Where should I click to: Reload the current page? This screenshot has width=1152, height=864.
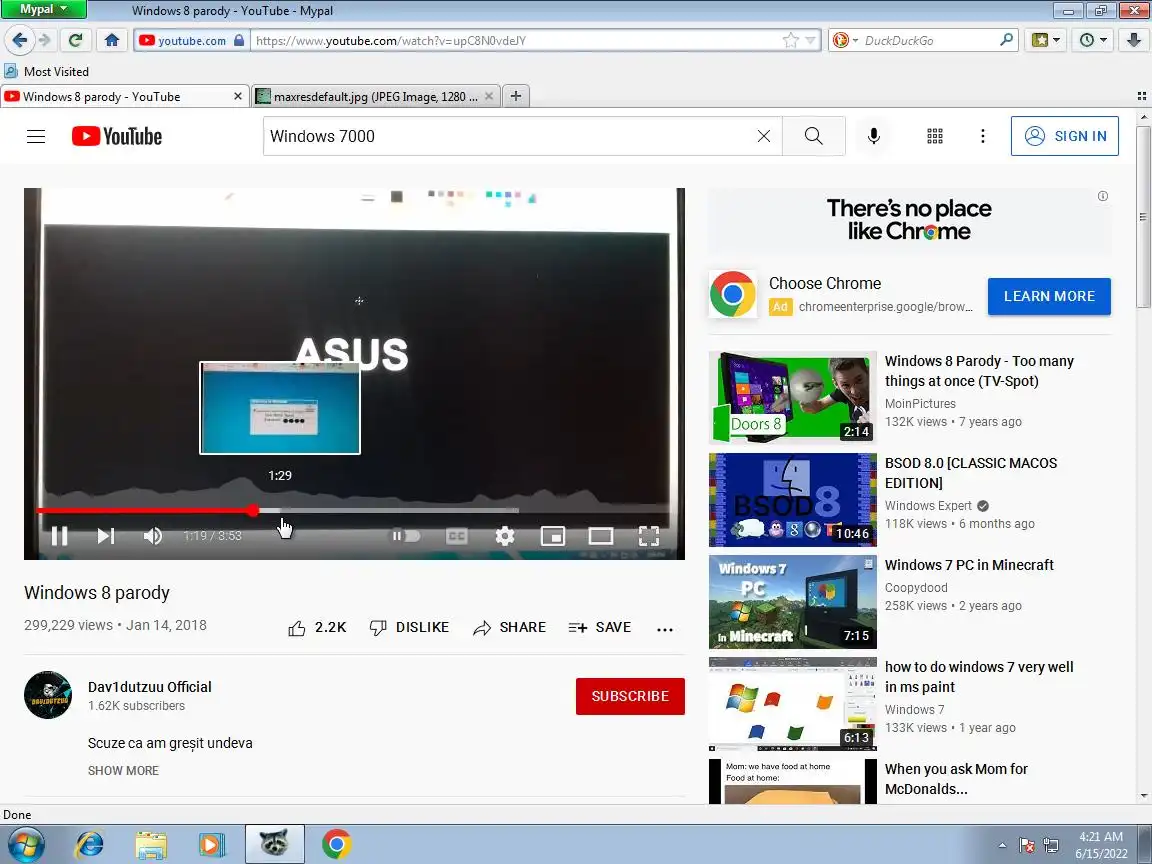pos(75,40)
